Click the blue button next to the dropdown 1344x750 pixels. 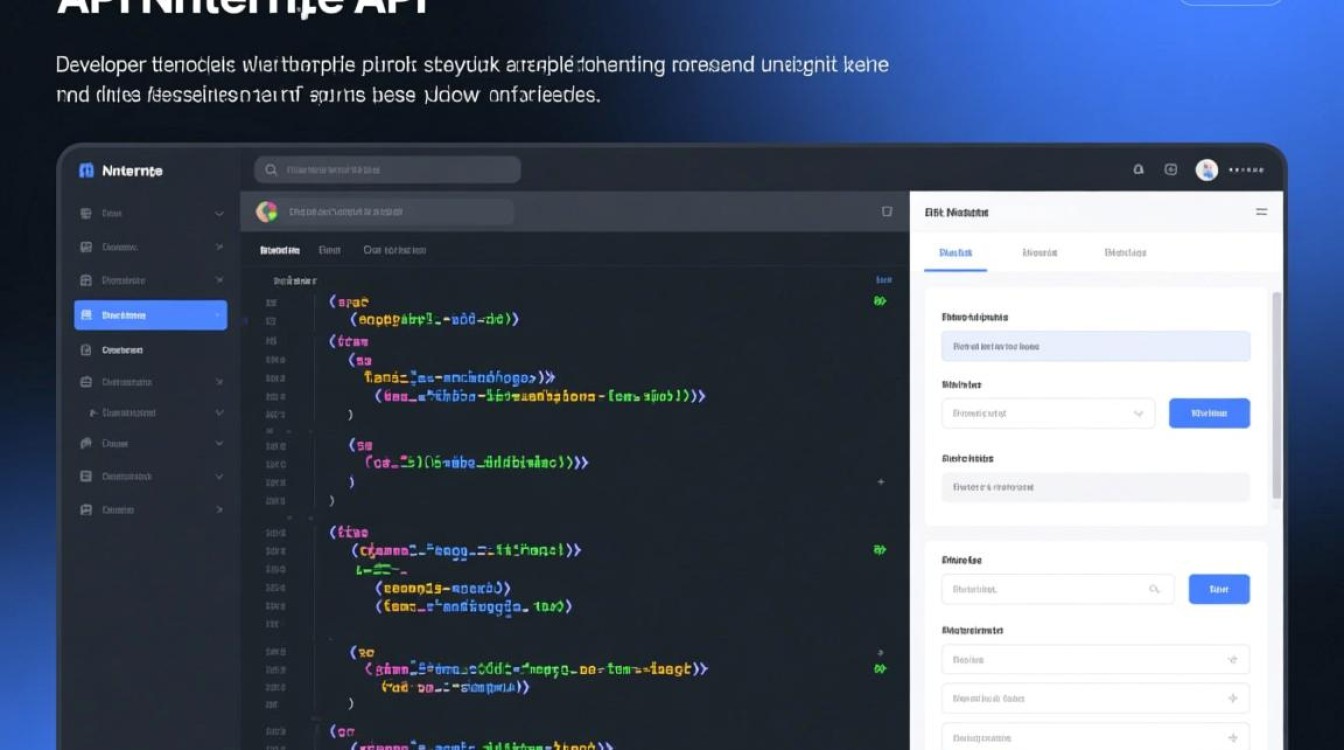tap(1209, 413)
